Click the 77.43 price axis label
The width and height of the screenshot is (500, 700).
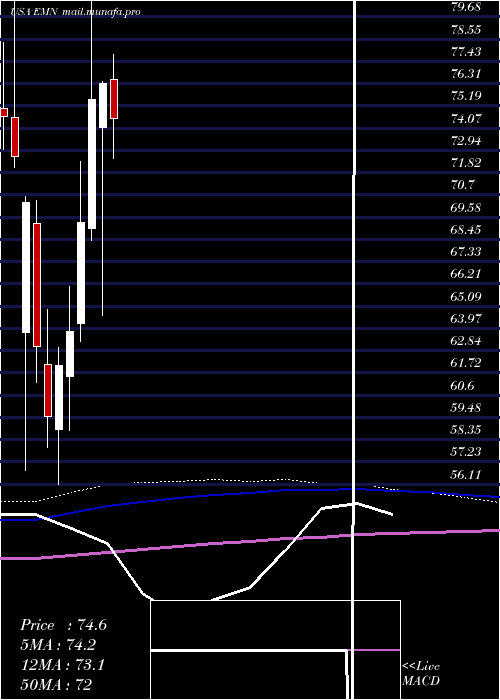[x=467, y=52]
